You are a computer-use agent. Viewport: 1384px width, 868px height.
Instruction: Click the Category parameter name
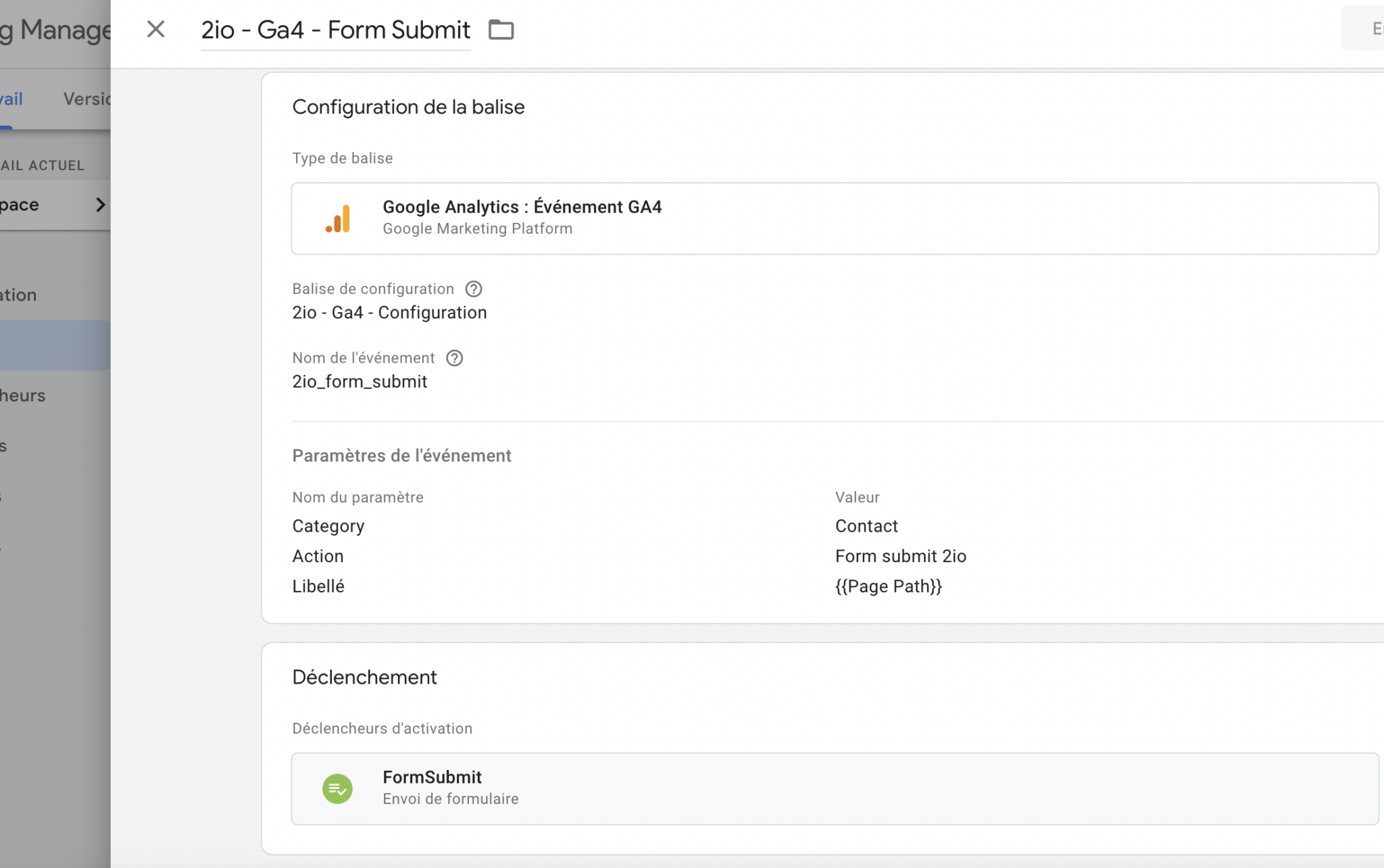(328, 526)
